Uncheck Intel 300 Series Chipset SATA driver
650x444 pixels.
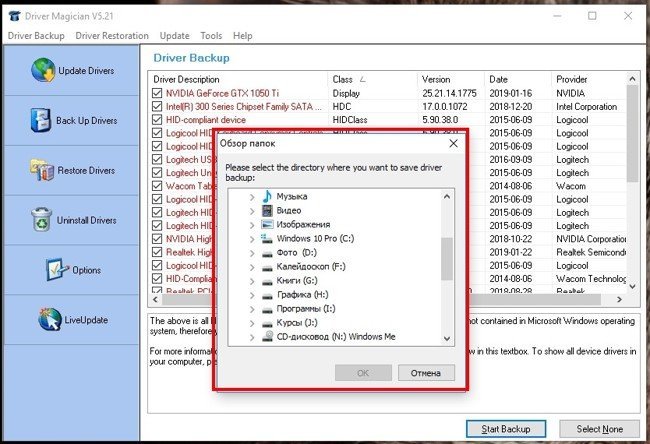coord(157,106)
